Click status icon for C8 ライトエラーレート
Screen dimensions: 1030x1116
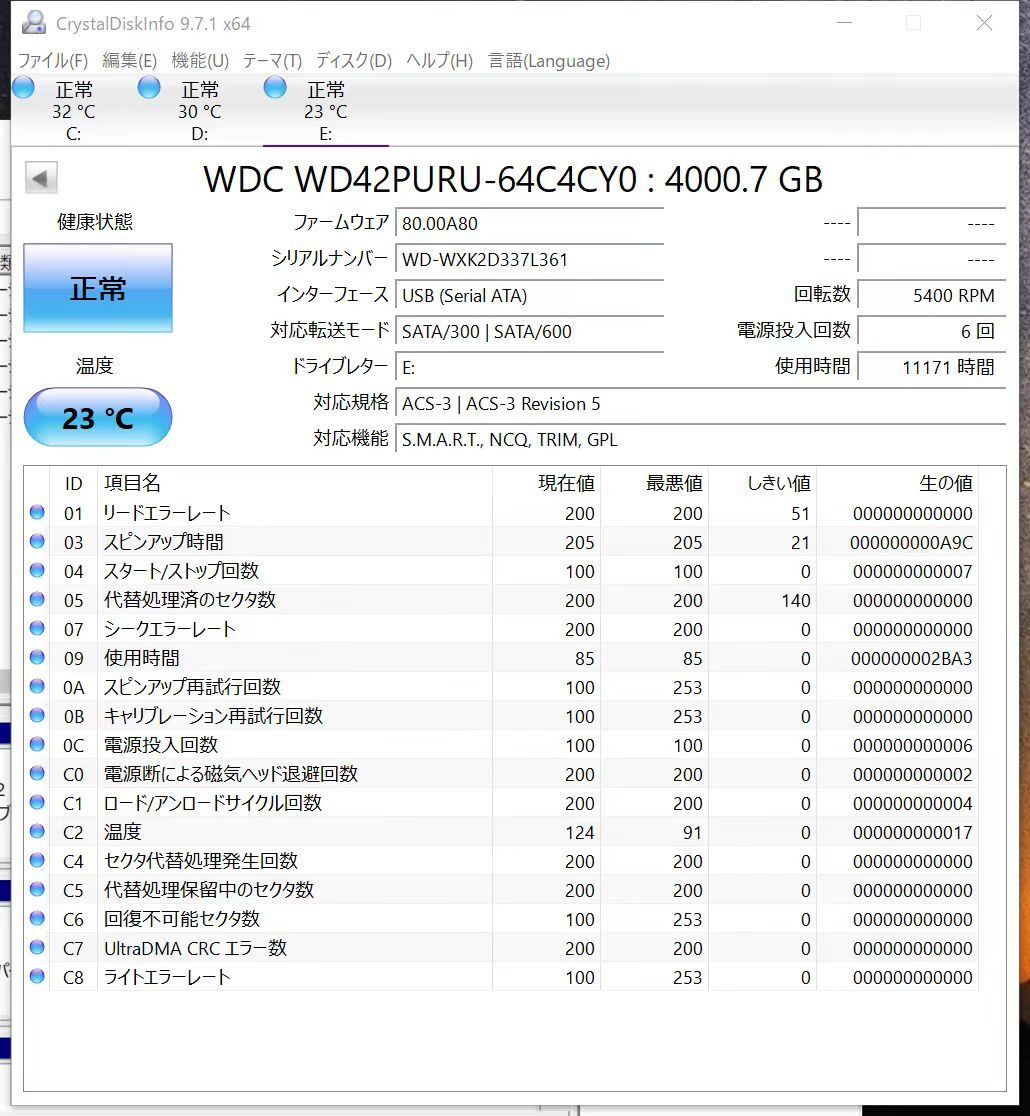[x=37, y=976]
